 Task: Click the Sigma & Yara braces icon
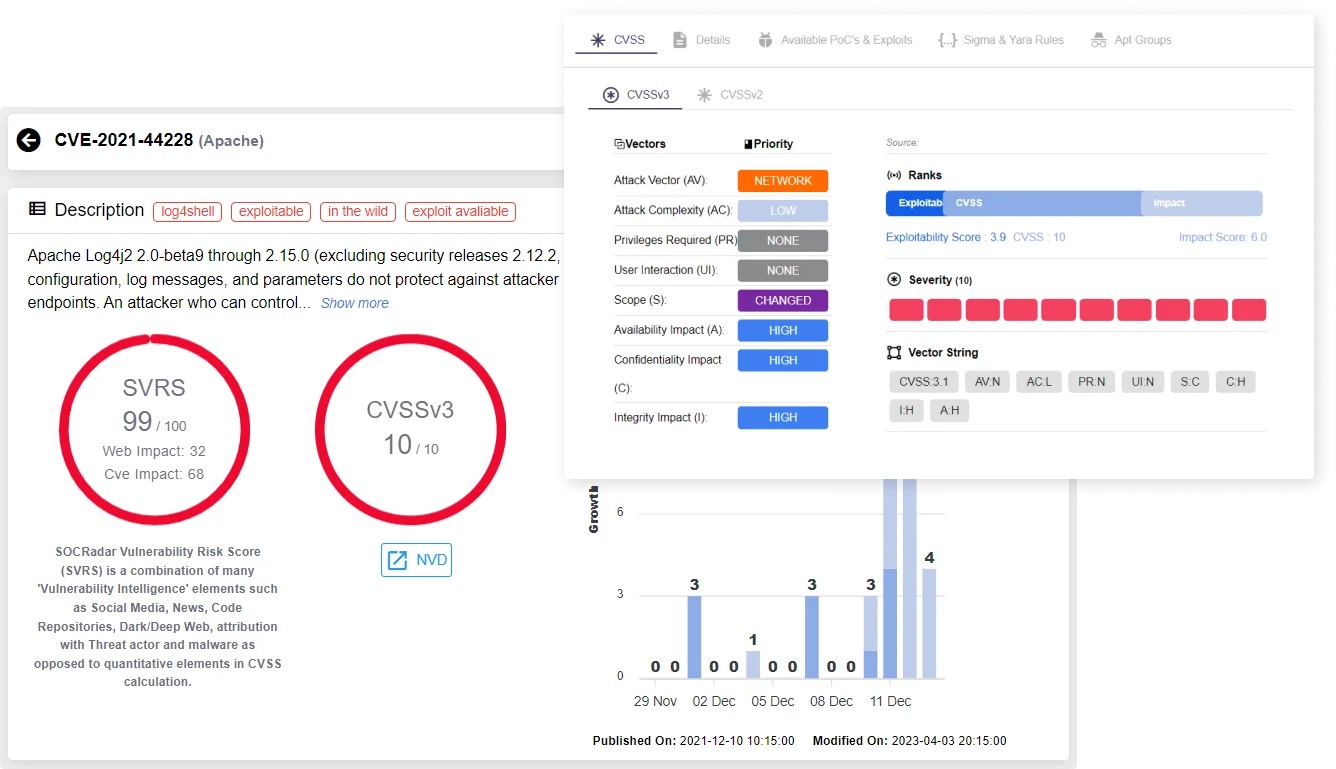947,40
